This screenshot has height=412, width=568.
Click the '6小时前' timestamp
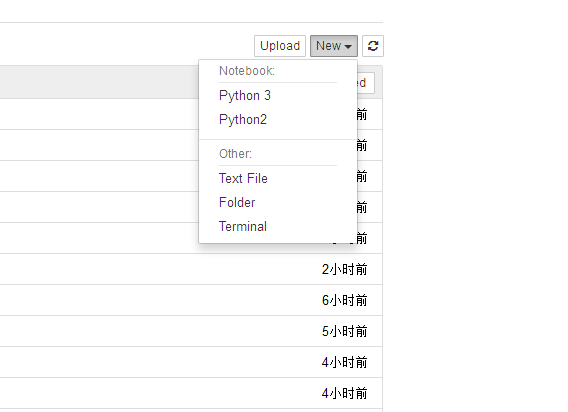click(x=344, y=300)
